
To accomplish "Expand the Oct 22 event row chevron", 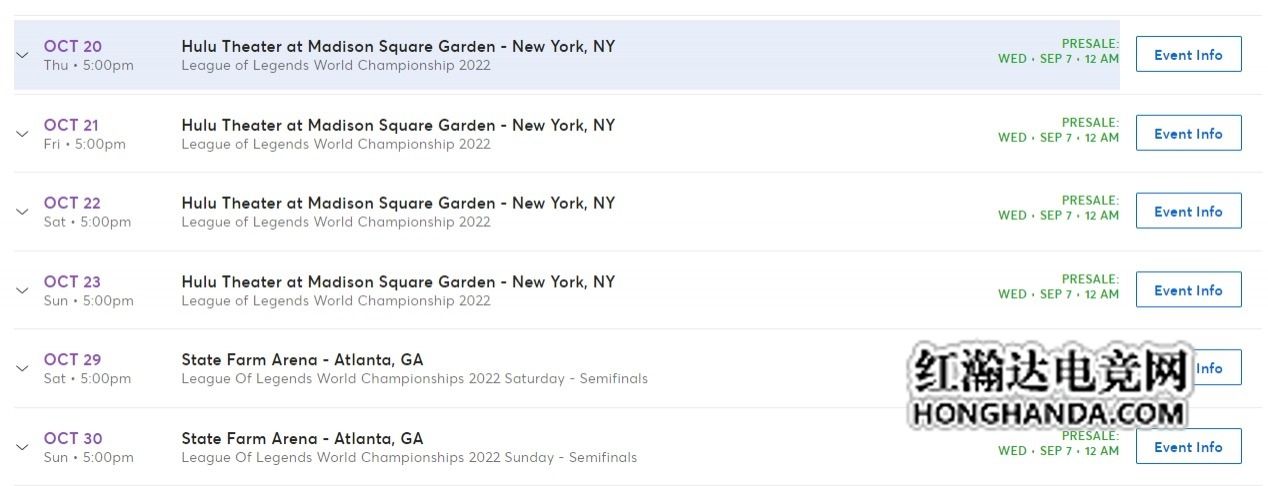I will (22, 212).
